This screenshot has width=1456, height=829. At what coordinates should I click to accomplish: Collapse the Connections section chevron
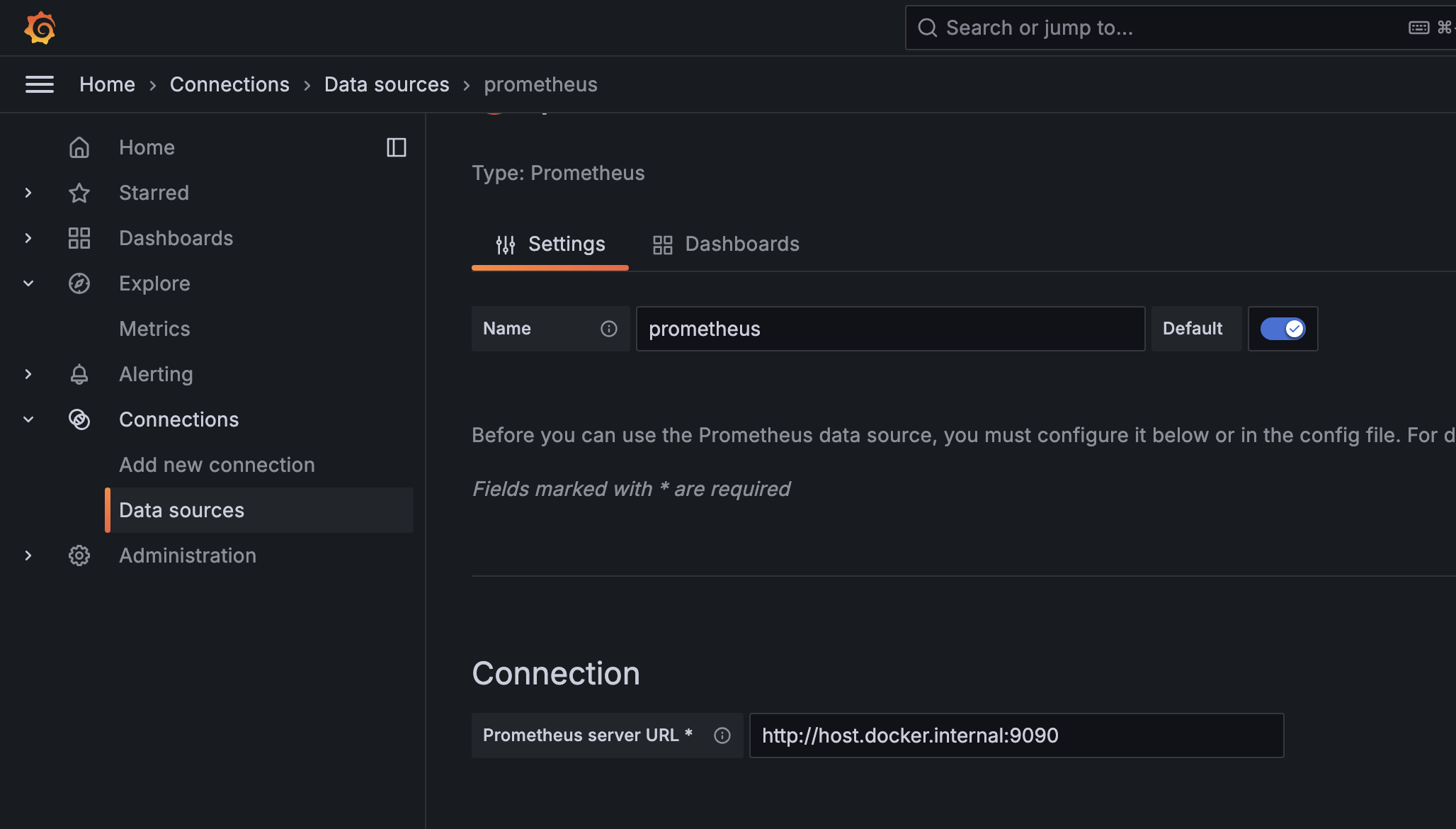coord(28,419)
